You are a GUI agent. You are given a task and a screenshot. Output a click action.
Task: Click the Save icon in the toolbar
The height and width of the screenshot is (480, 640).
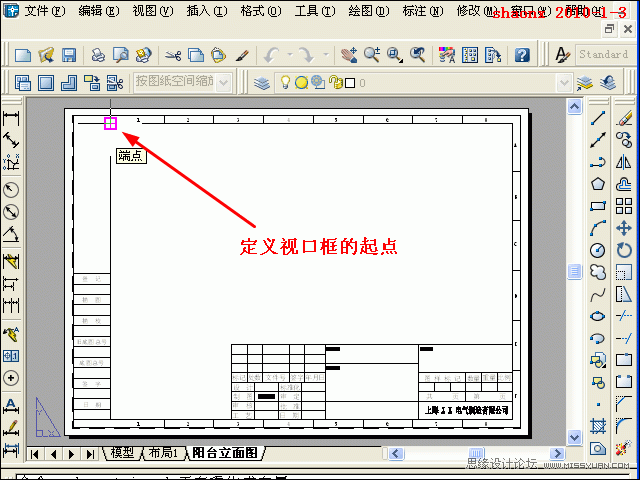(x=69, y=55)
